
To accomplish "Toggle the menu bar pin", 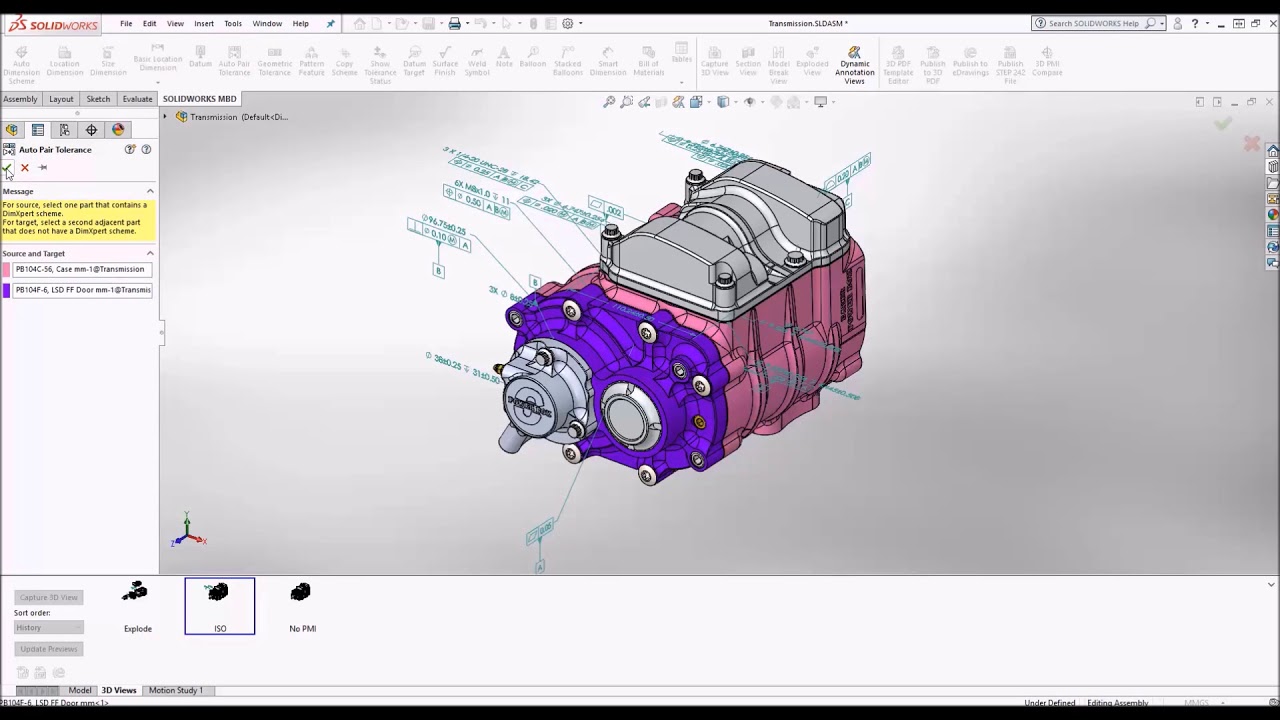I will (x=331, y=23).
